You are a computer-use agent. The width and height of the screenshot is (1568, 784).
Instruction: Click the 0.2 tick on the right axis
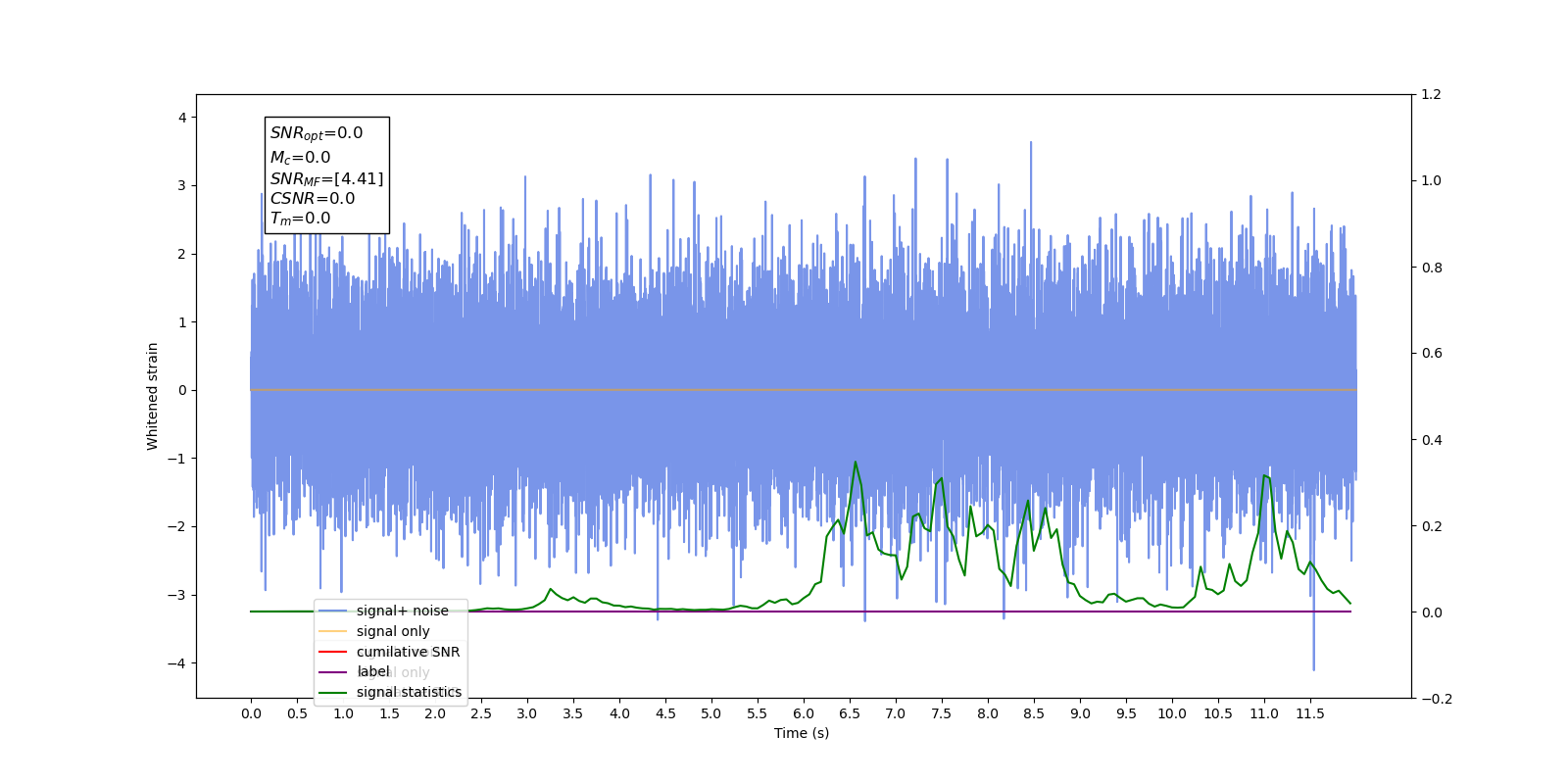click(x=1432, y=526)
